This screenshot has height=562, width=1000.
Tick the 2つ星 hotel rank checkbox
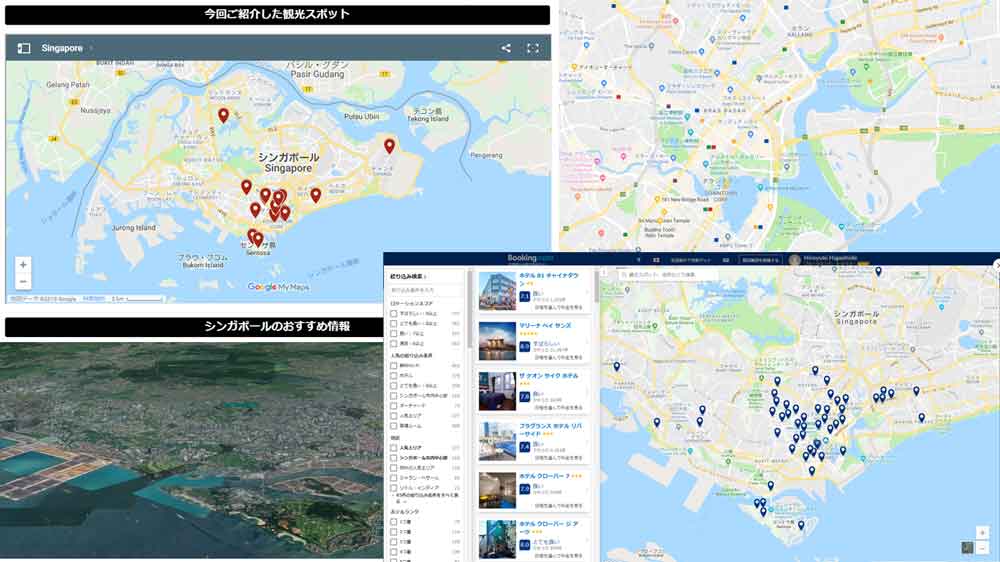coord(393,532)
